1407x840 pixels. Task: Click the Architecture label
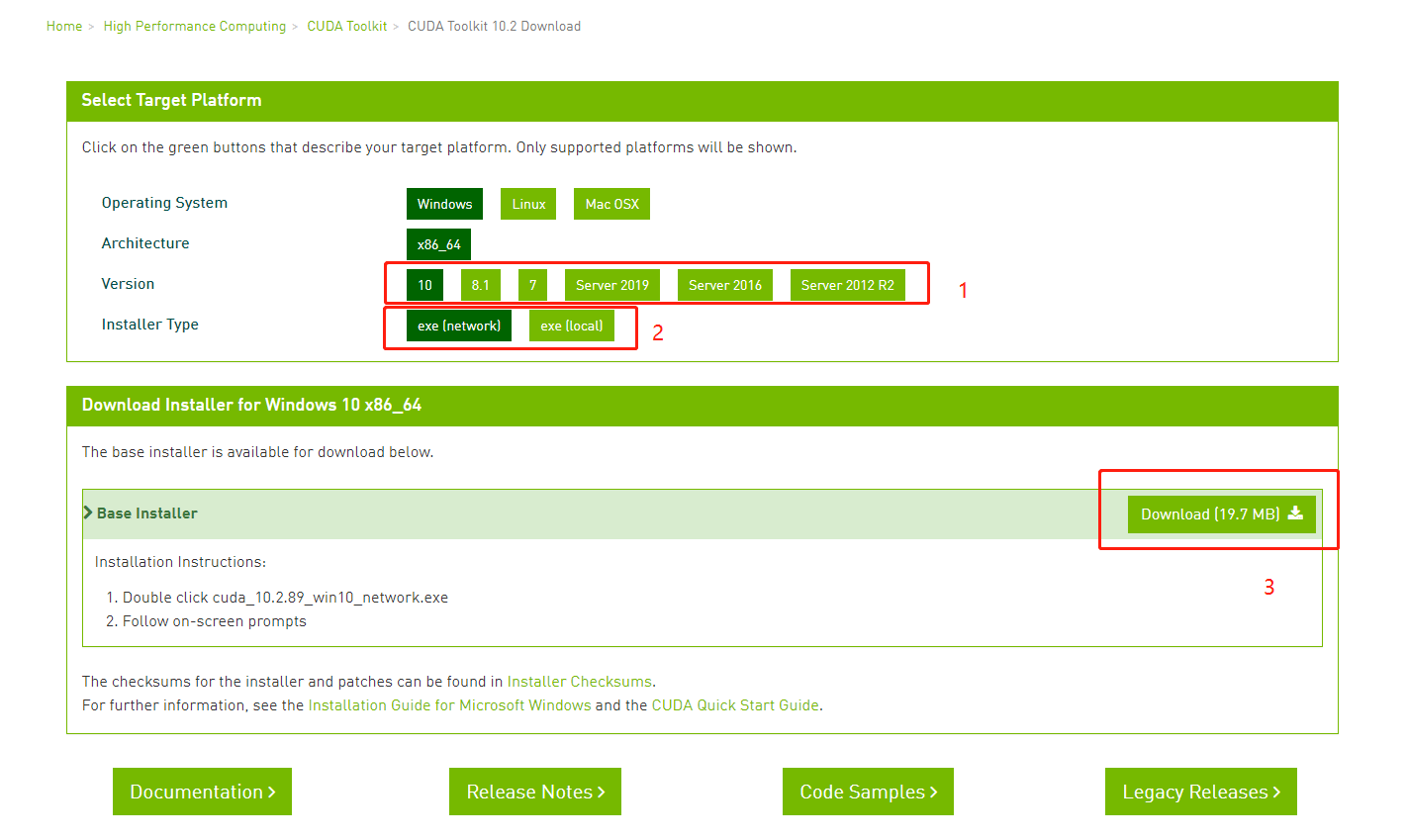(144, 243)
